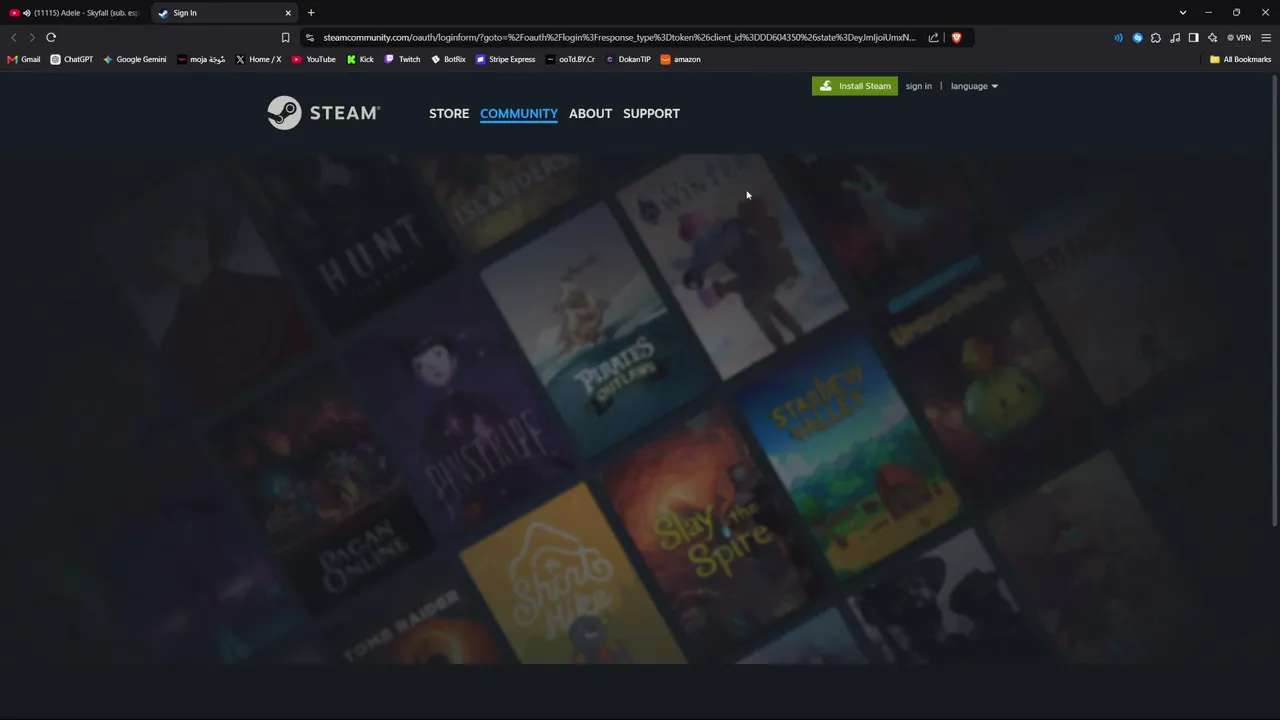The width and height of the screenshot is (1280, 720).
Task: Open the Home / X bookmark
Action: click(259, 59)
